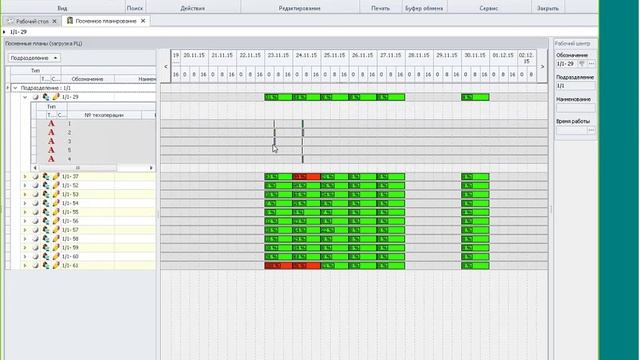Click the people icon in row 1/1-58
Viewport: 640px width, 360px height.
coord(46,239)
